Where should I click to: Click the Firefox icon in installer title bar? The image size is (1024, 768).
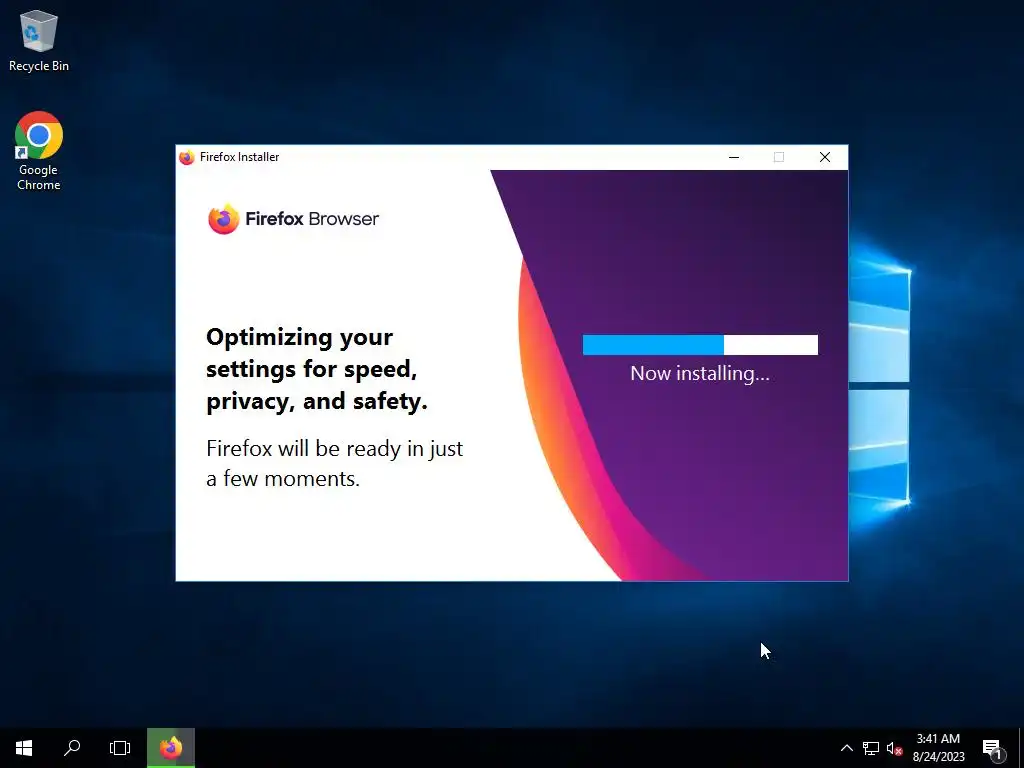point(187,157)
